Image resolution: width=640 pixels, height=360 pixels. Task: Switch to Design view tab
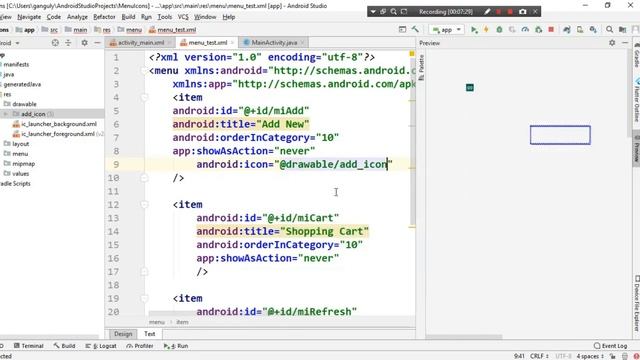pyautogui.click(x=123, y=334)
